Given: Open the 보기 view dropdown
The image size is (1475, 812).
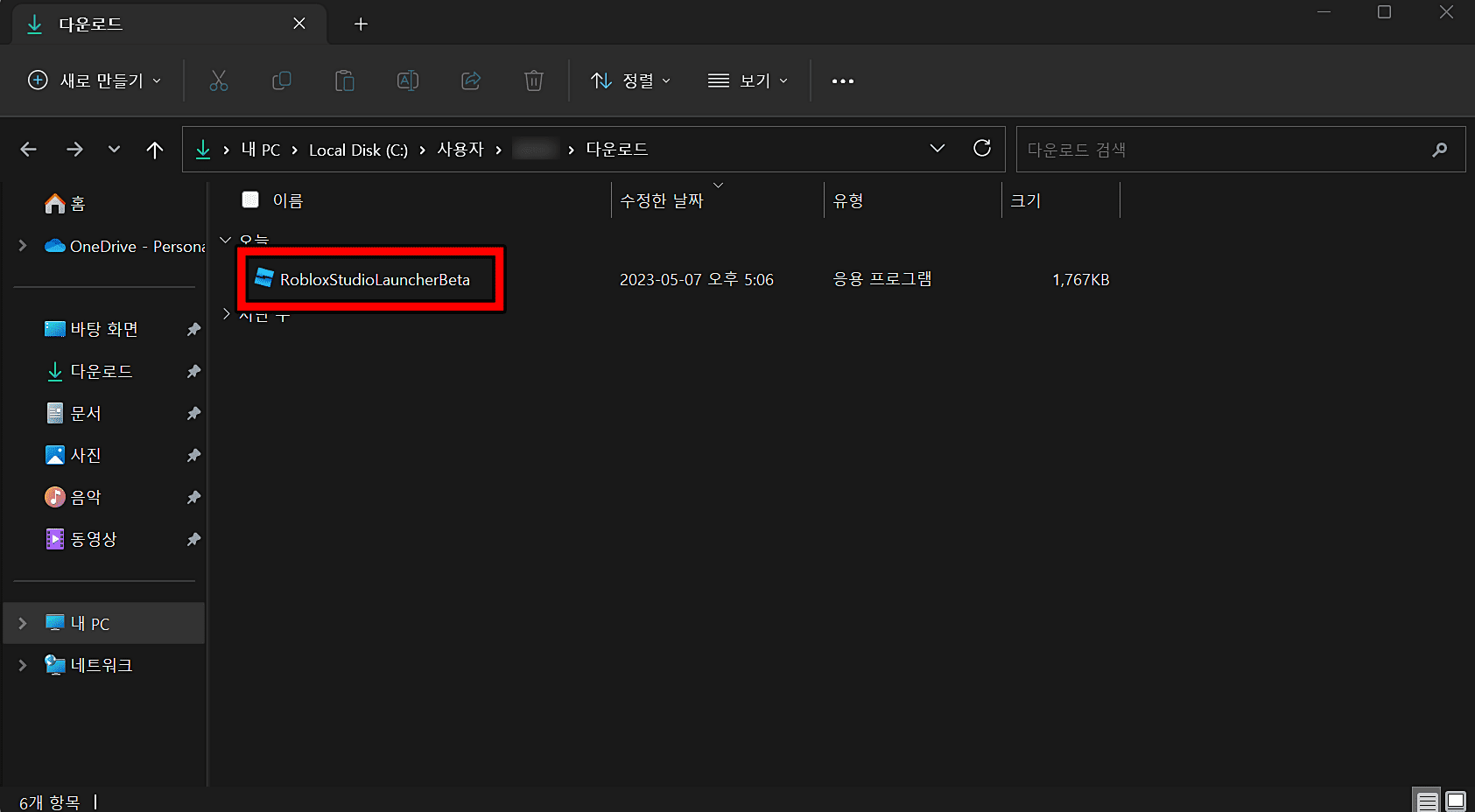Looking at the screenshot, I should pyautogui.click(x=748, y=80).
